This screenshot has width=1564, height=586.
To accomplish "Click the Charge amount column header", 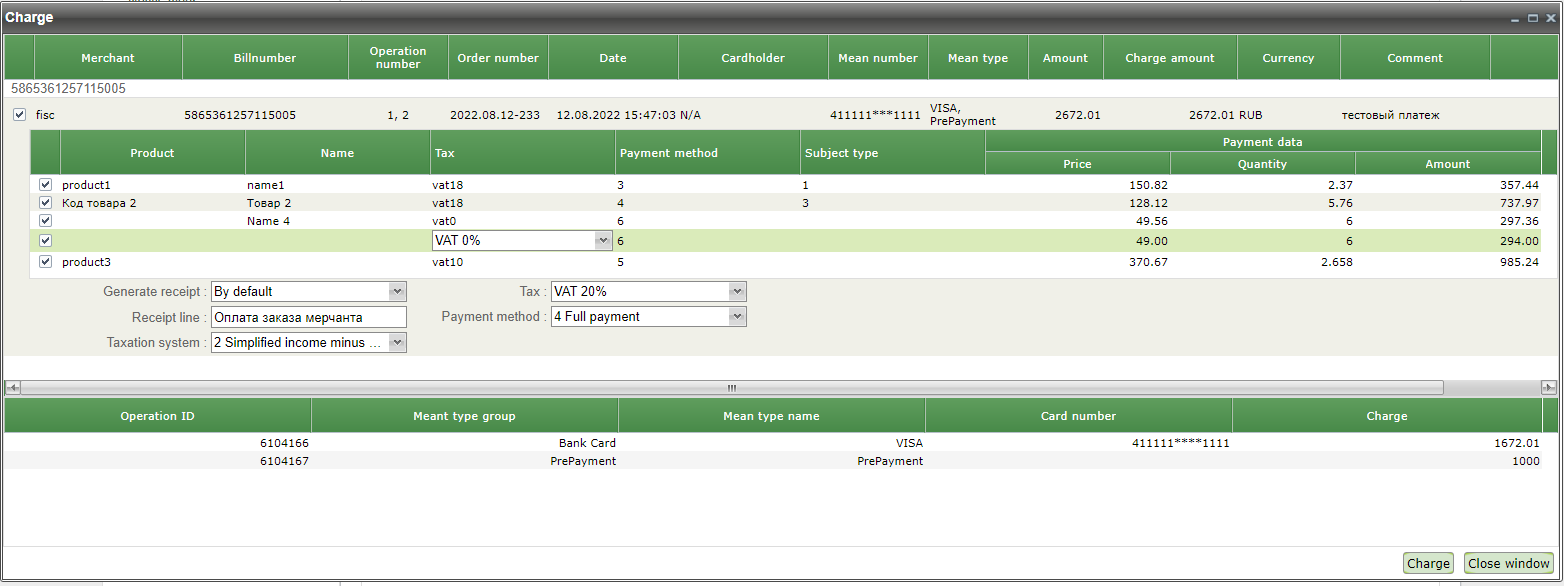I will coord(1169,58).
